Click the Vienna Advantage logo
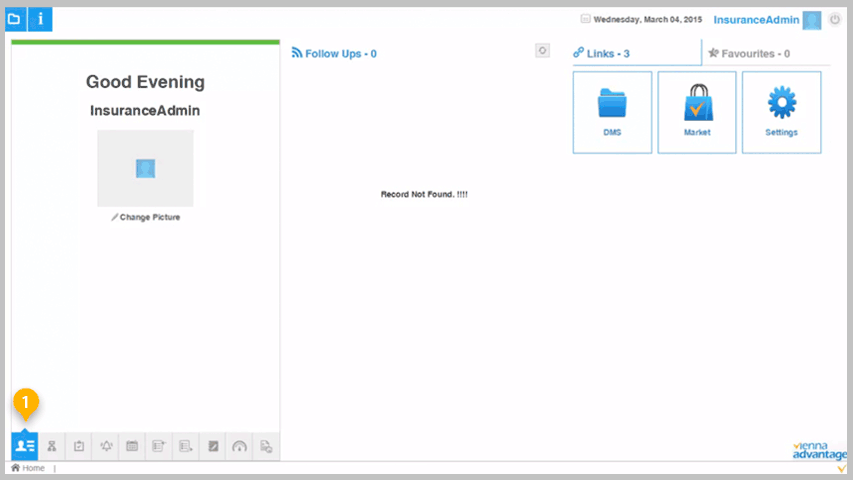This screenshot has width=853, height=480. pyautogui.click(x=820, y=451)
